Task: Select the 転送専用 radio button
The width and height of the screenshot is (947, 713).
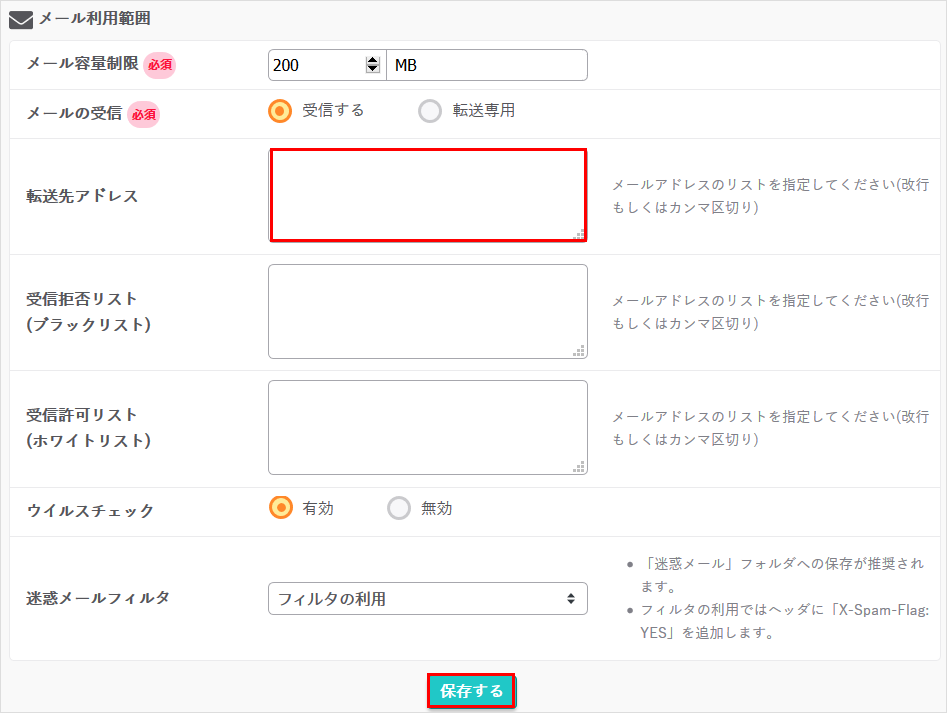Action: 430,113
